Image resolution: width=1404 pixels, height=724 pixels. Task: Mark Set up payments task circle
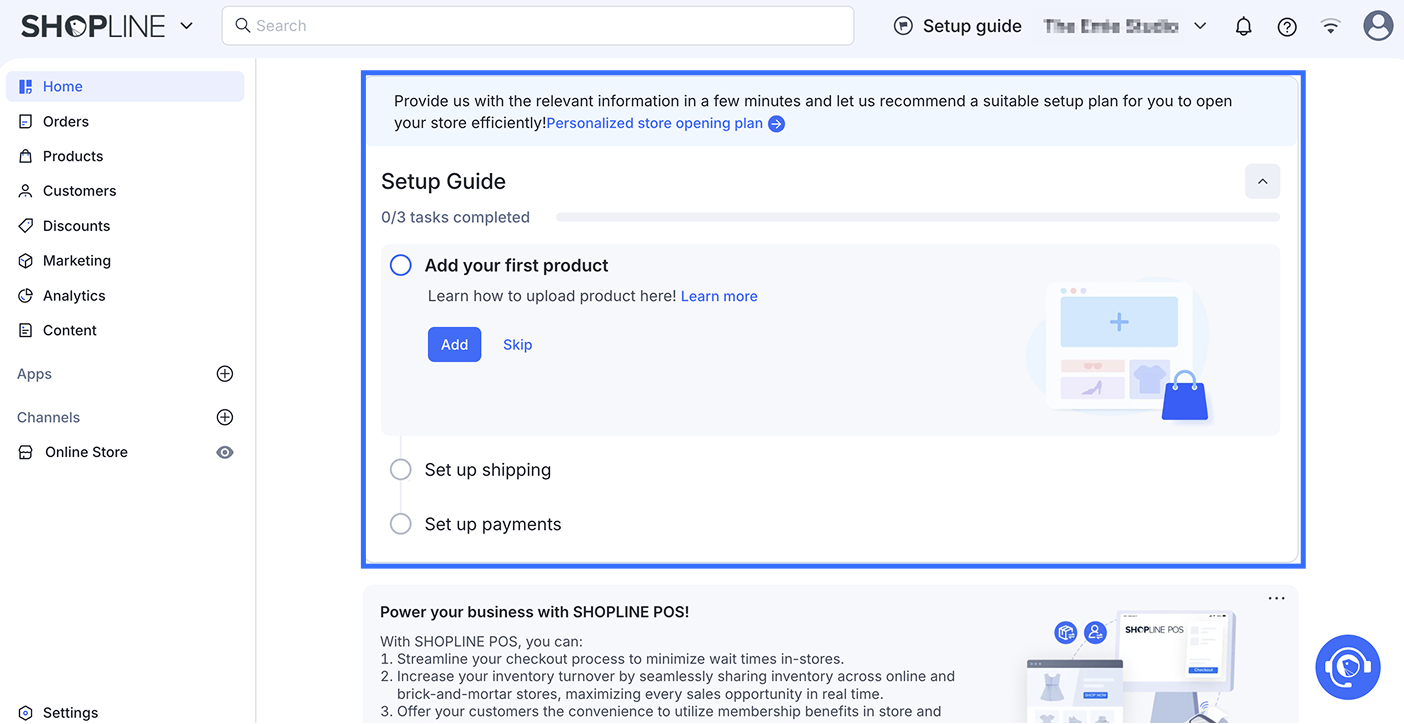click(401, 524)
